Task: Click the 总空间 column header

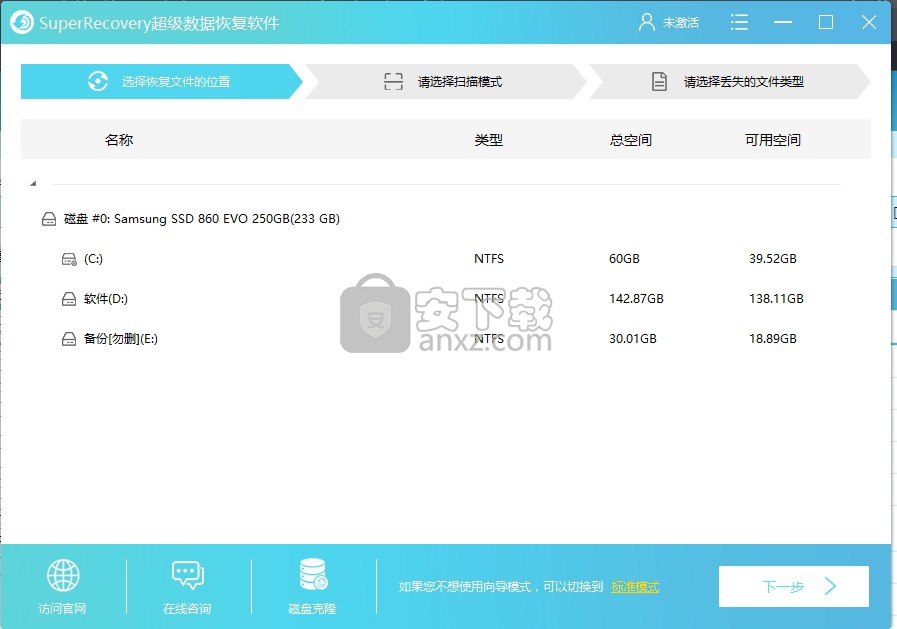Action: pos(630,140)
